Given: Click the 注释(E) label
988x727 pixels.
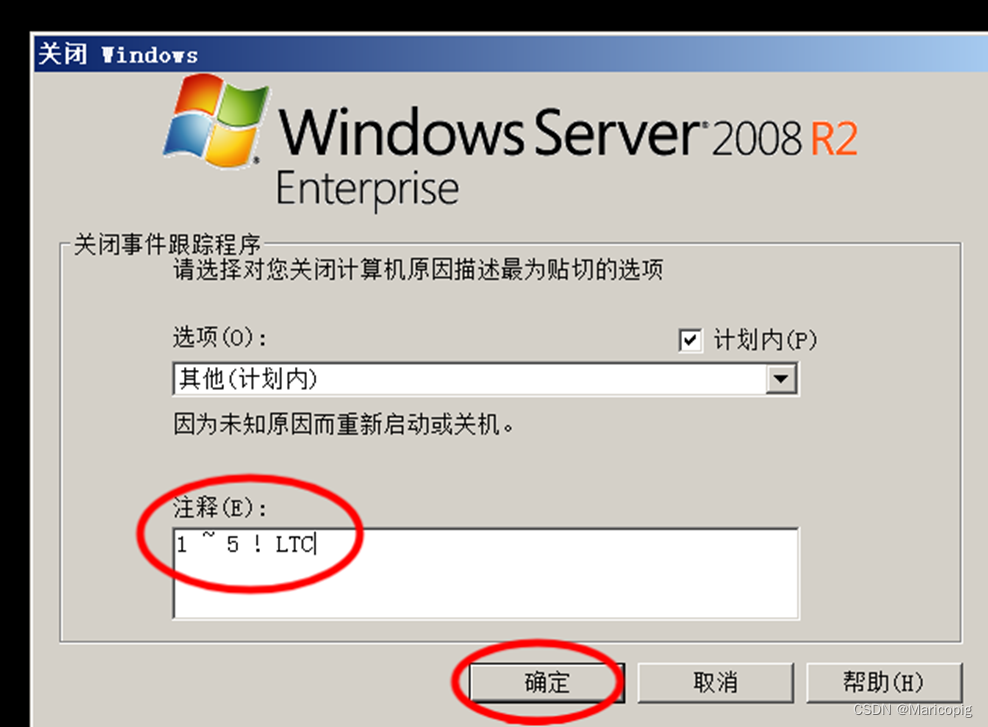Looking at the screenshot, I should tap(220, 507).
